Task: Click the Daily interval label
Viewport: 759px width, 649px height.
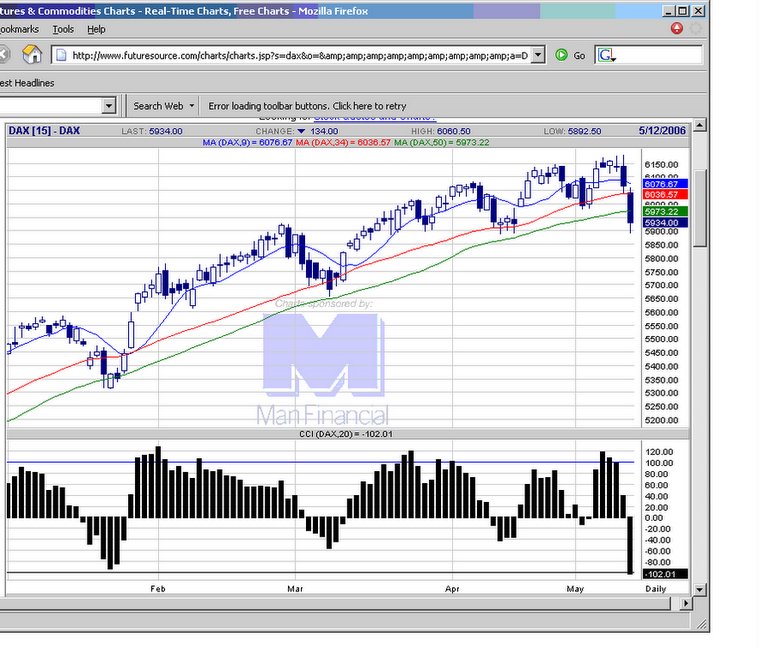Action: coord(656,589)
